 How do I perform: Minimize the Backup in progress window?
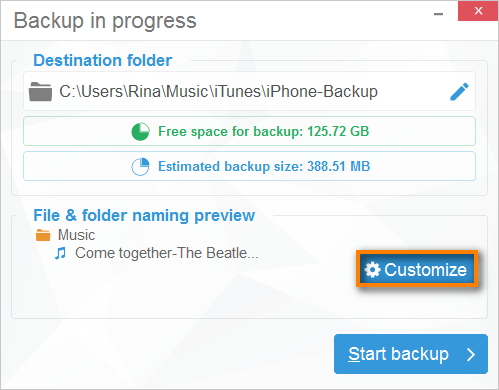click(x=438, y=14)
